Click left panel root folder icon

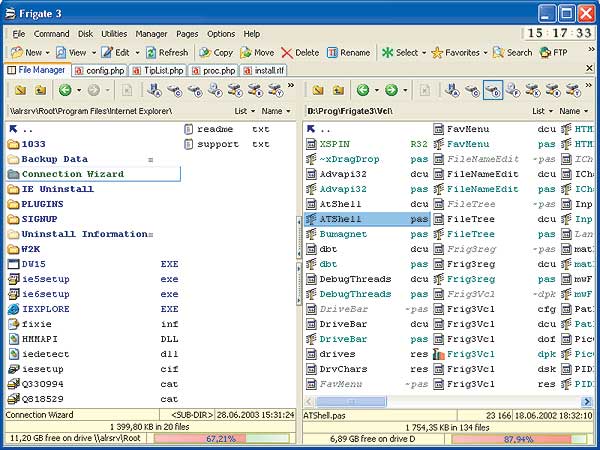click(x=20, y=90)
